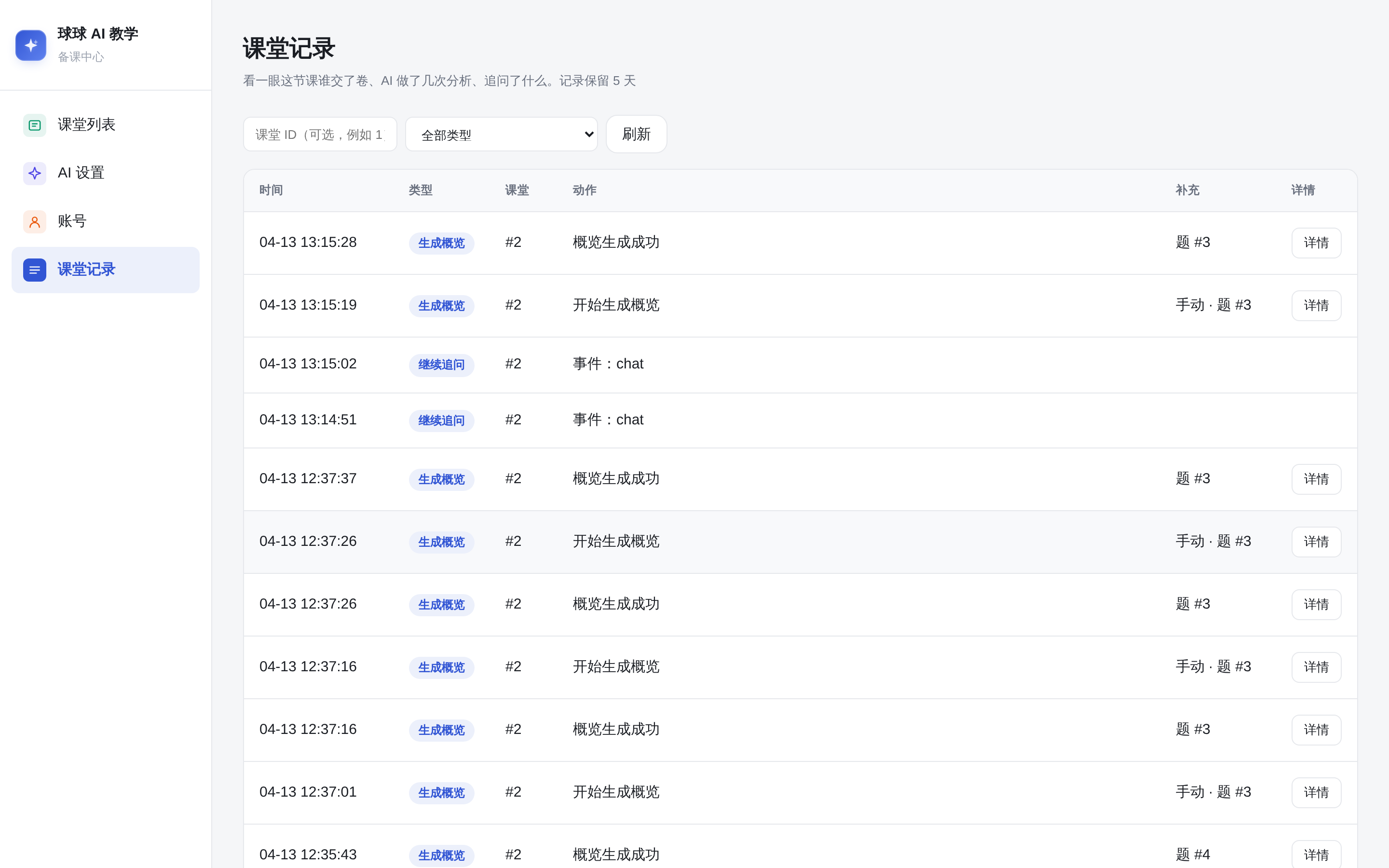Viewport: 1389px width, 868px height.
Task: Open 详情 for the 13:15:19 row
Action: tap(1316, 305)
